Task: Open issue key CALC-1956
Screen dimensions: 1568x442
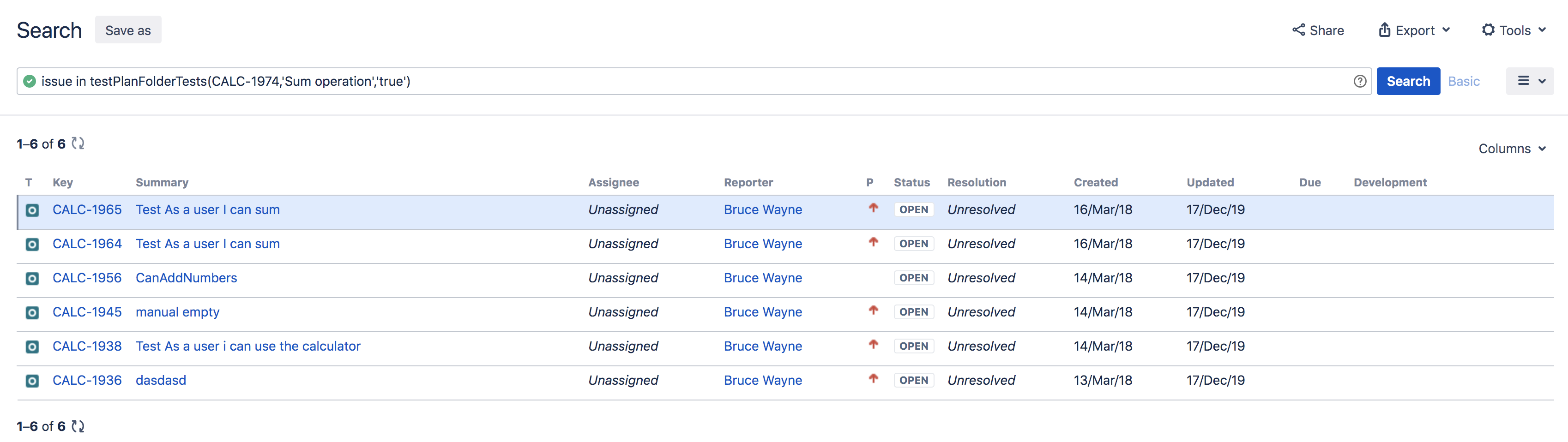Action: tap(87, 278)
